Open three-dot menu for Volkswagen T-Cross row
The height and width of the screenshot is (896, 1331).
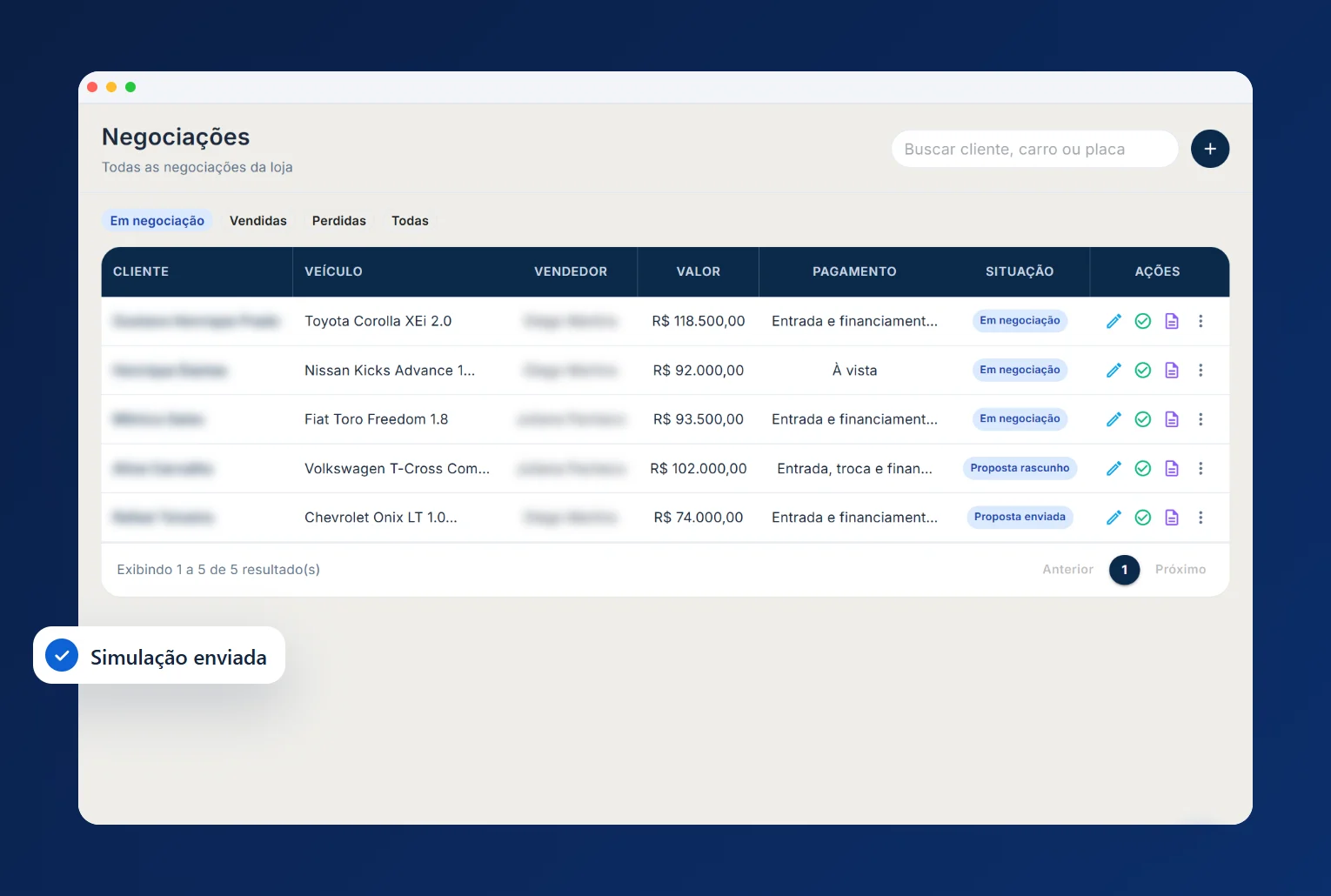click(1201, 468)
